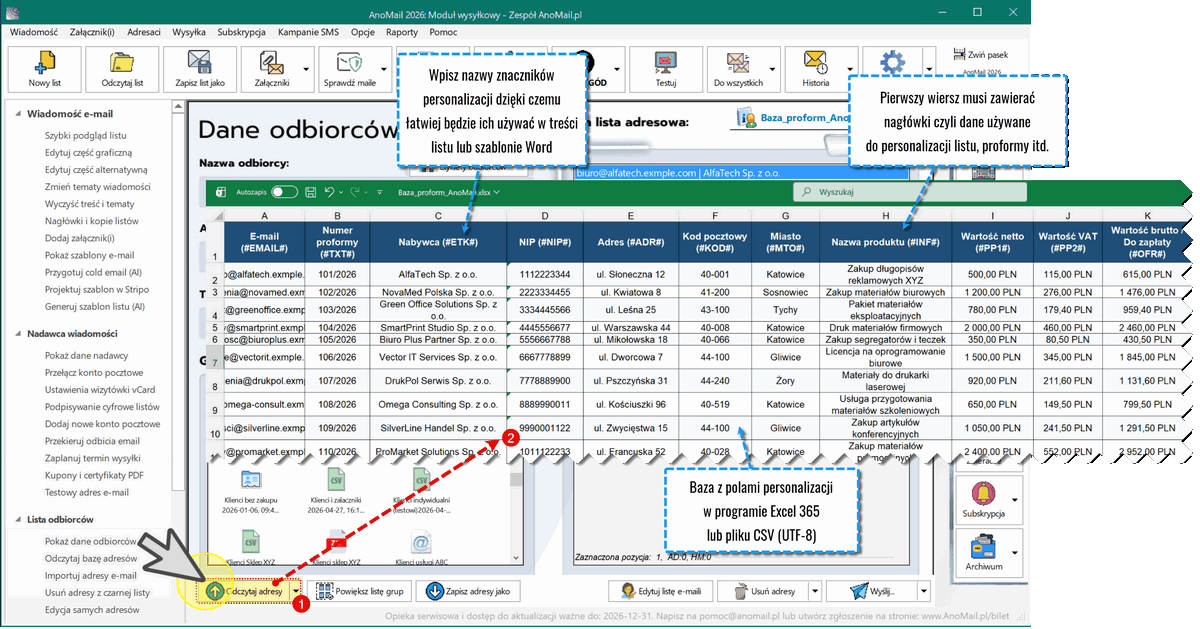Viewport: 1200px width, 629px height.
Task: Select Projektuj szablon w Stripo
Action: pos(96,289)
